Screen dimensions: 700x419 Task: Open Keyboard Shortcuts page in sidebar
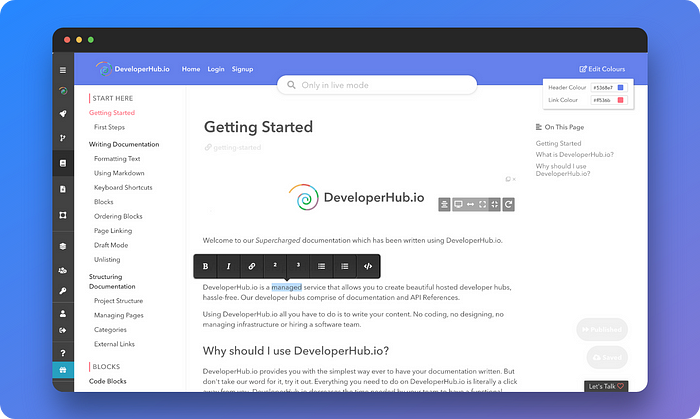pyautogui.click(x=123, y=187)
